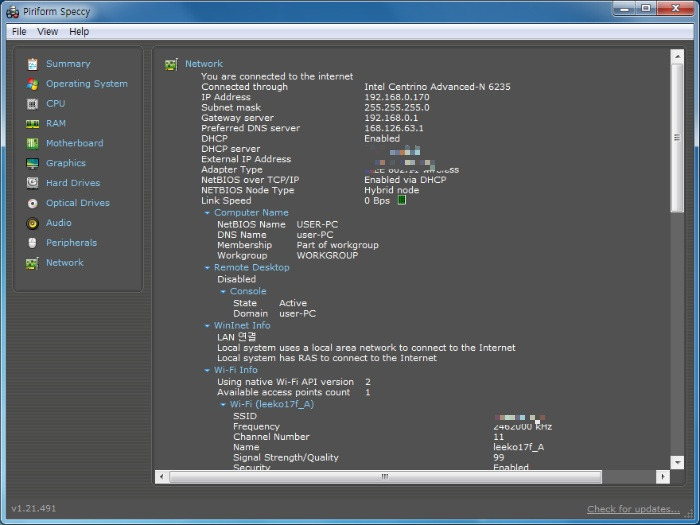Minimize the Speccy window
Viewport: 700px width, 525px height.
624,8
